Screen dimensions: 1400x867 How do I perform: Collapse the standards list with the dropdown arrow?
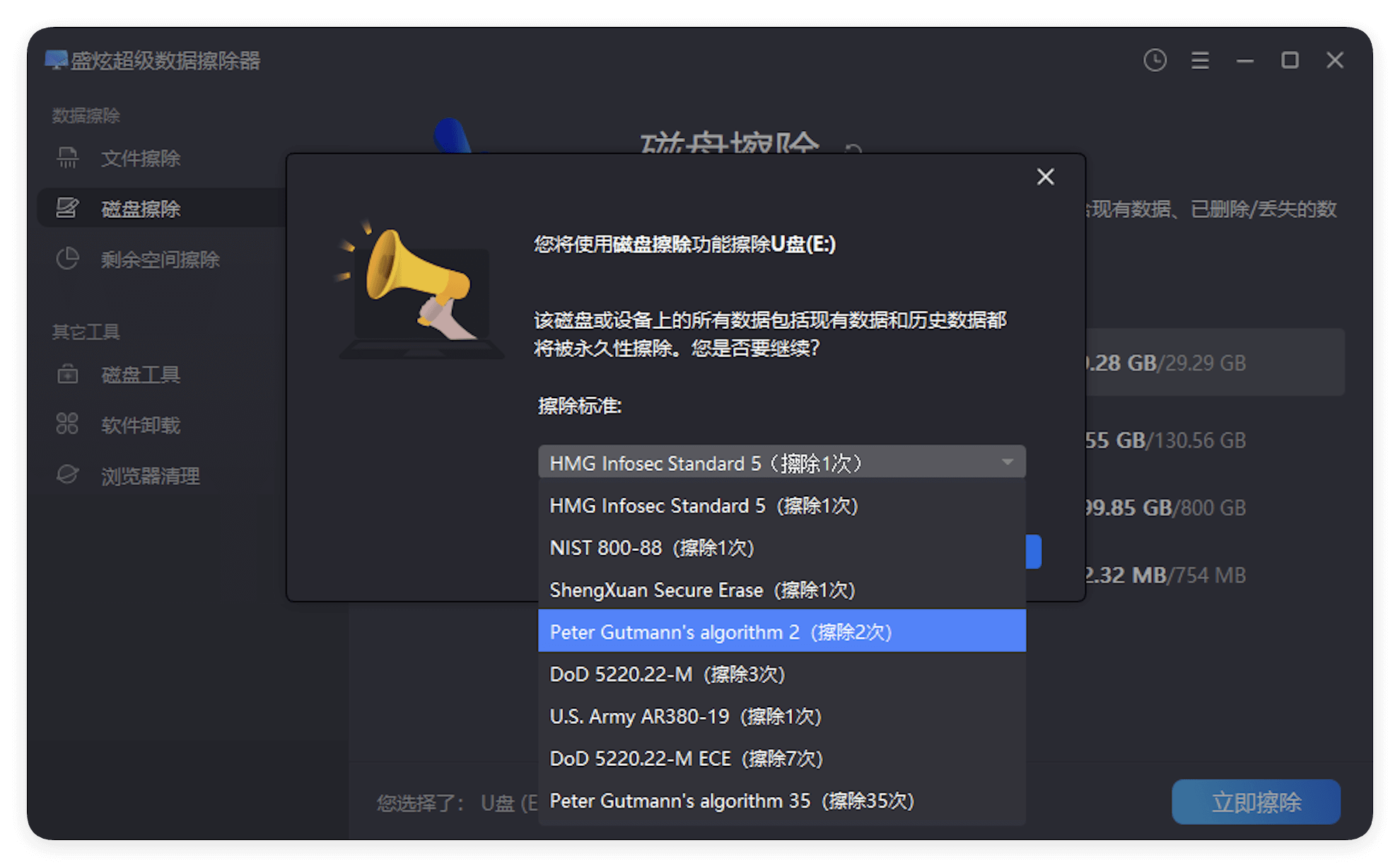pos(1008,462)
